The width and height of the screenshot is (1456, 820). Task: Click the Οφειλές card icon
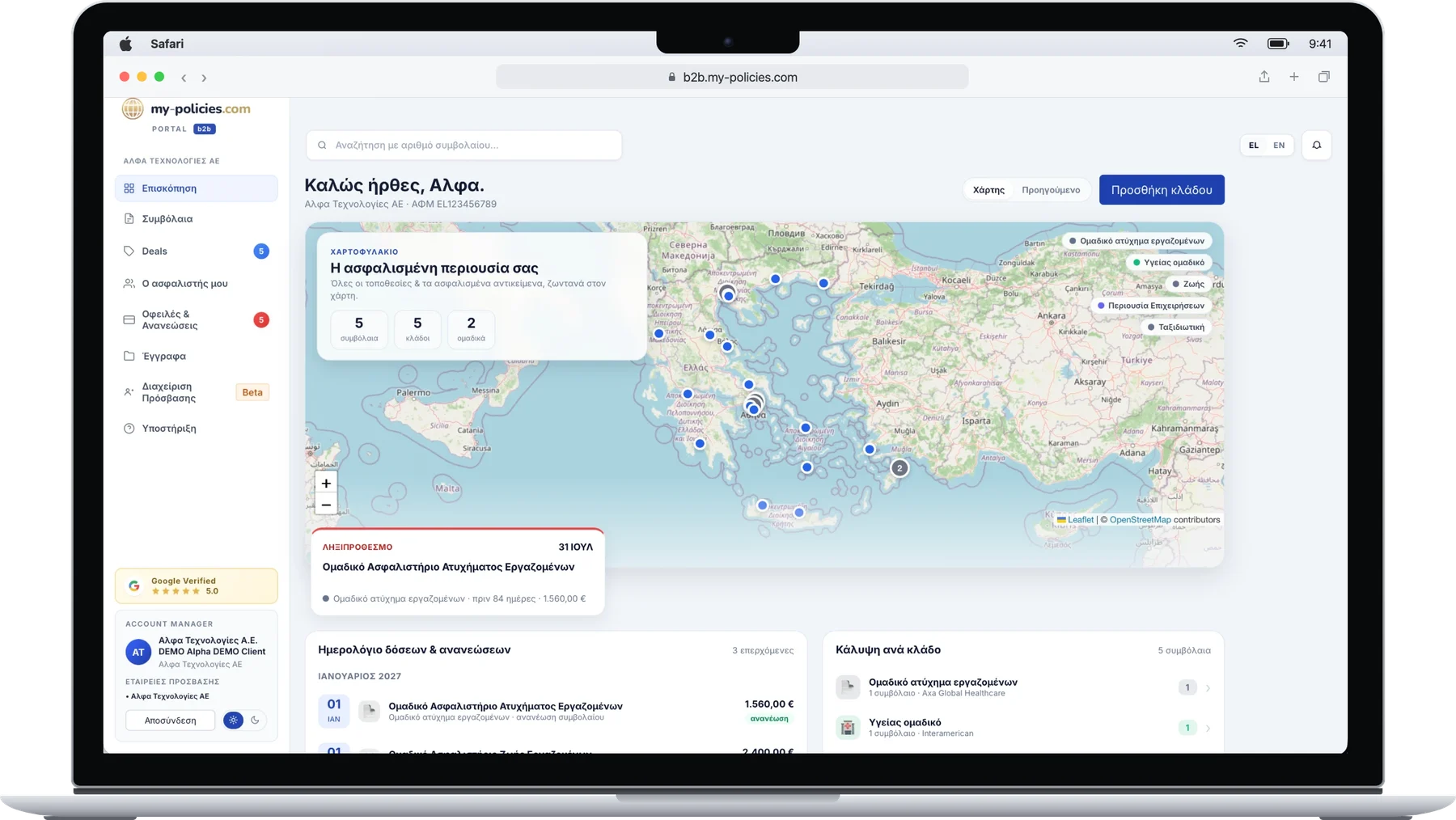point(129,320)
